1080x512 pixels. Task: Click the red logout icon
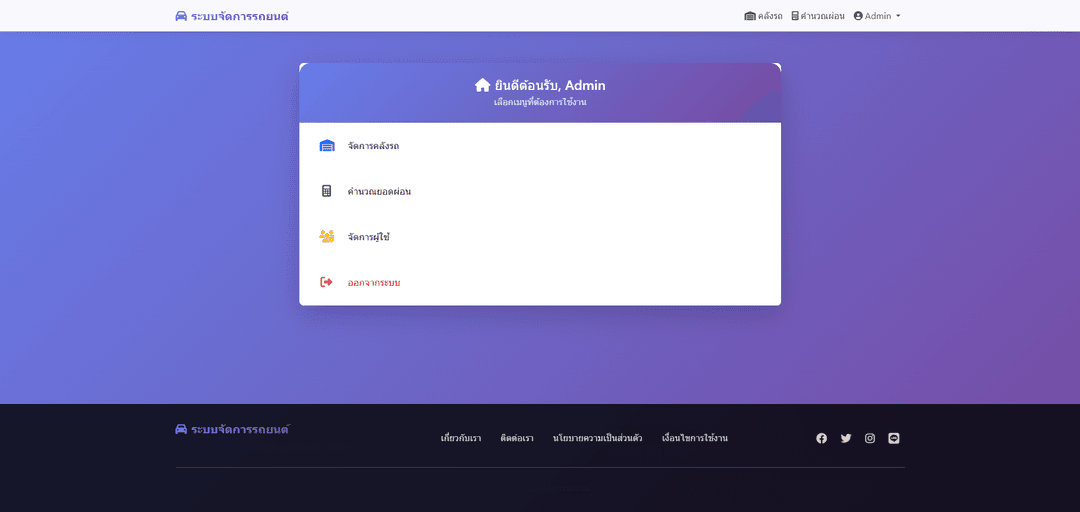[x=326, y=282]
